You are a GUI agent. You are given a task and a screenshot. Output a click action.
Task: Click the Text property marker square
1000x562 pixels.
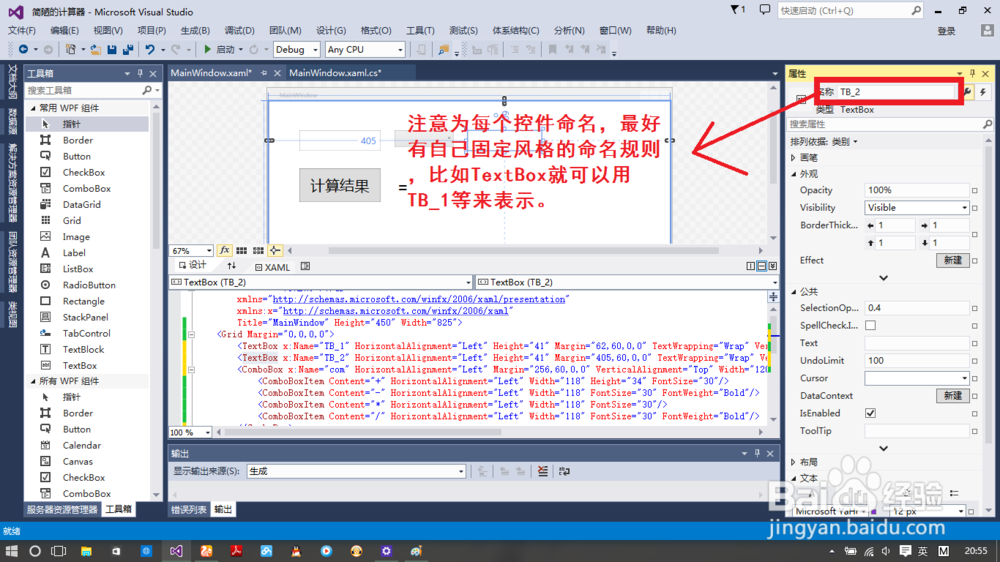click(x=974, y=343)
